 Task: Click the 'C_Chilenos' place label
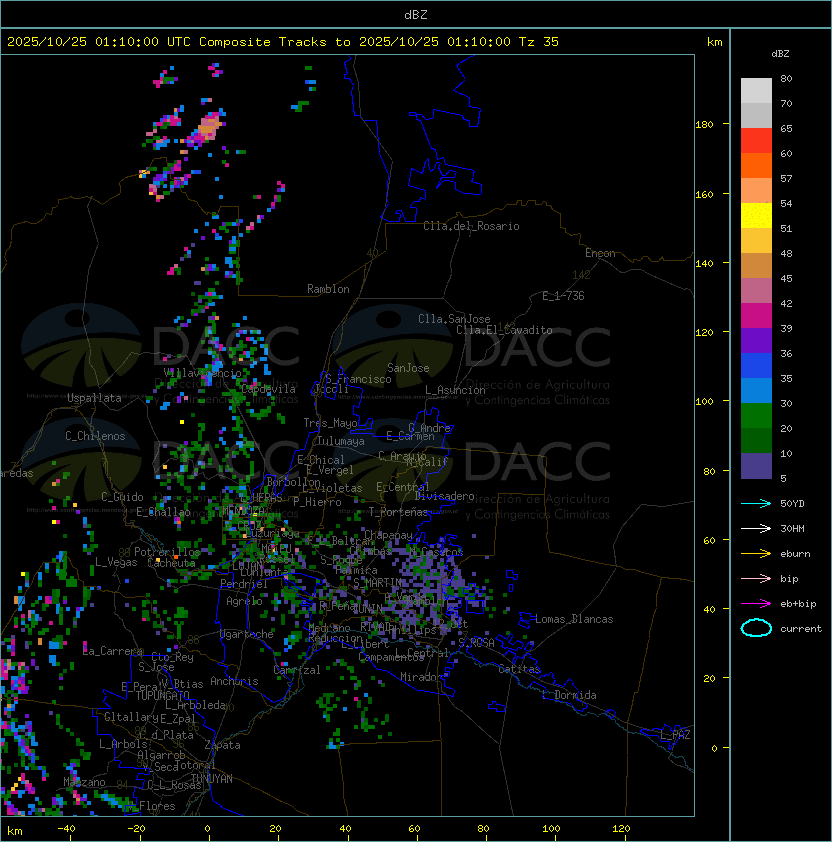click(x=95, y=436)
